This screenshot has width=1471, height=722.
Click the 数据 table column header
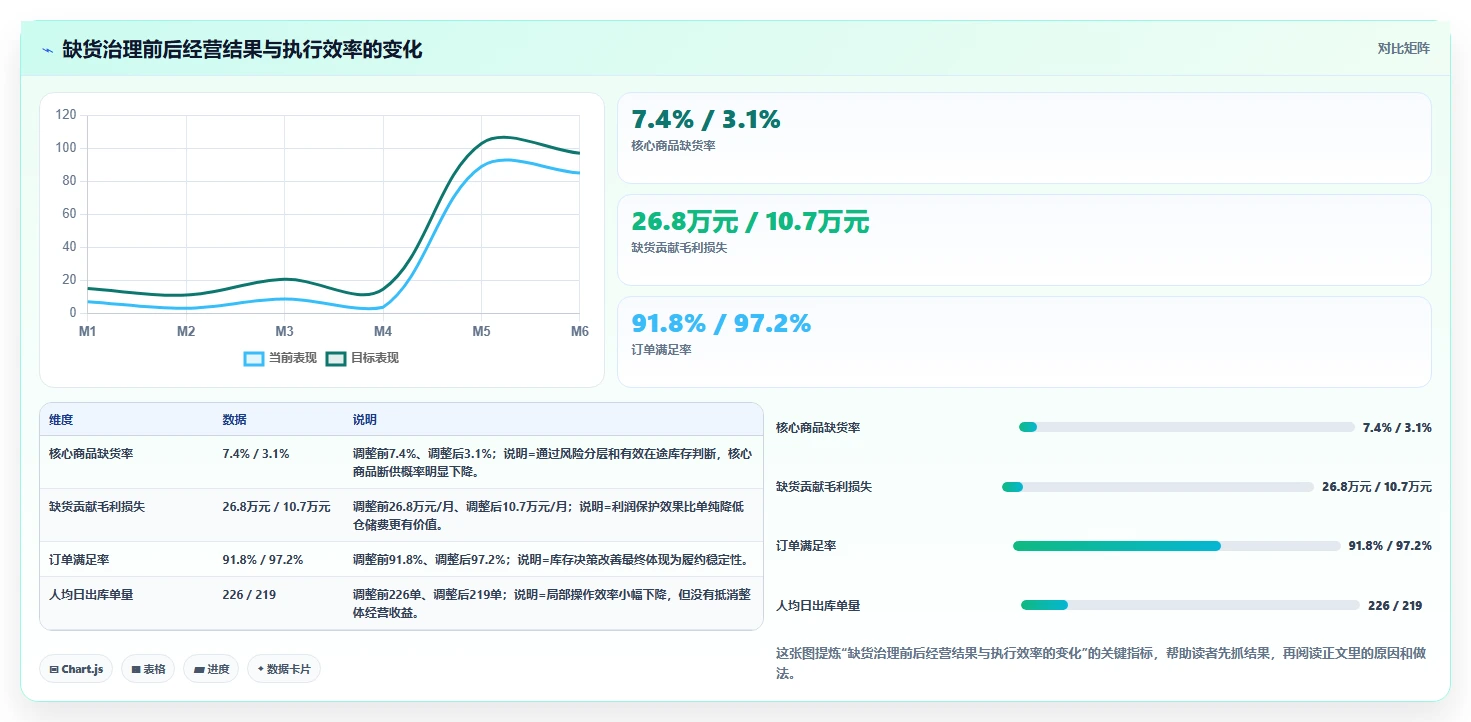(234, 420)
